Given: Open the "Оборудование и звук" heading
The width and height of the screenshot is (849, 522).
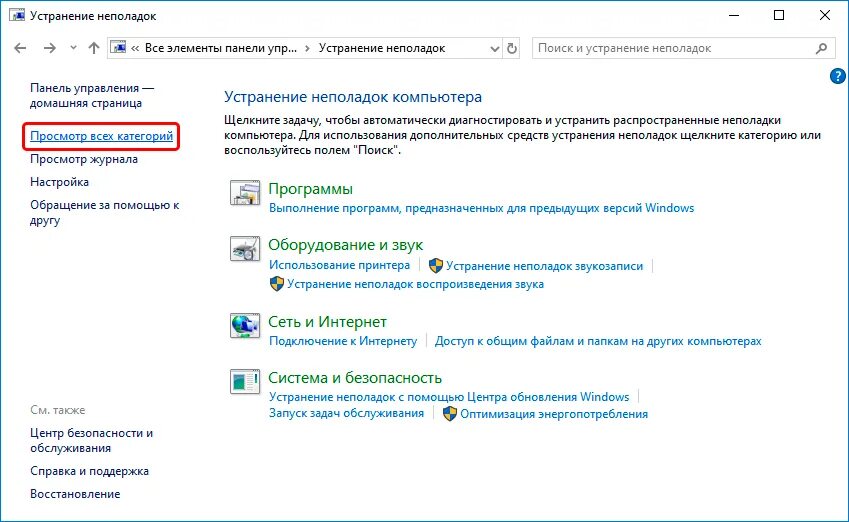Looking at the screenshot, I should point(345,245).
